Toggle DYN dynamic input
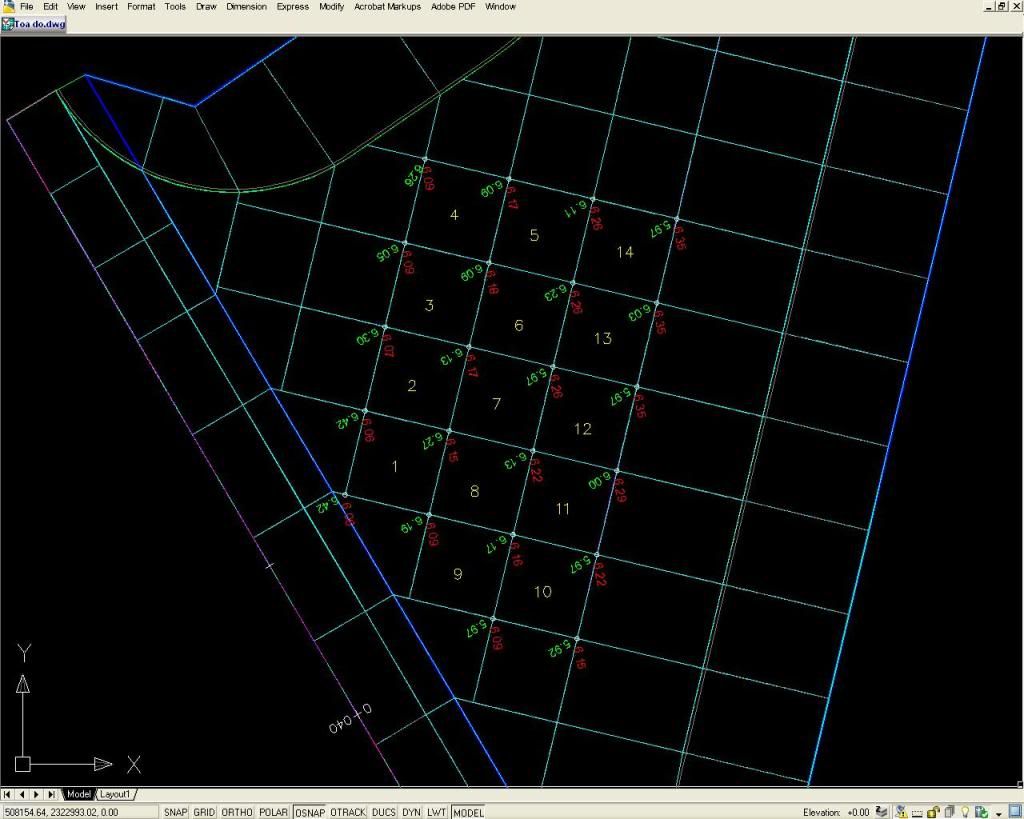This screenshot has width=1024, height=819. point(411,812)
